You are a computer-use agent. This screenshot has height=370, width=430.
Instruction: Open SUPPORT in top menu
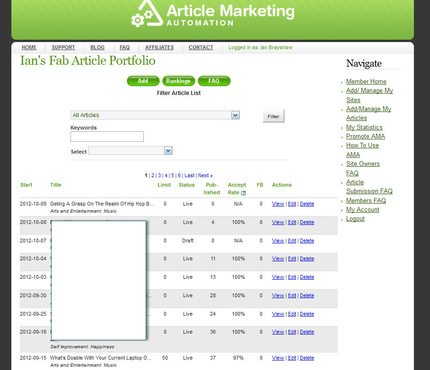coord(63,47)
